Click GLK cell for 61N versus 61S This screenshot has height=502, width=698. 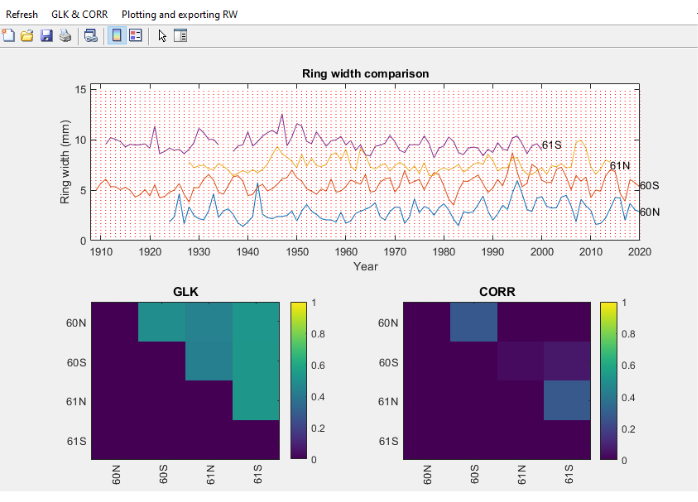256,400
